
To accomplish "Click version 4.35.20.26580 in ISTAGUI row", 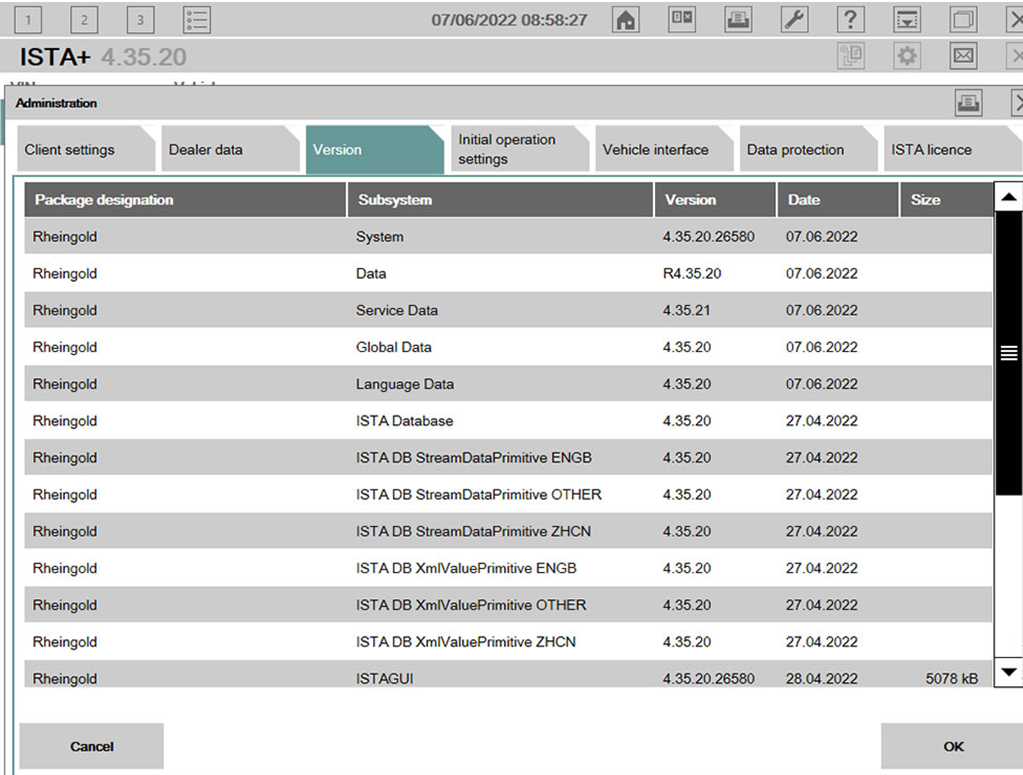I will coord(709,678).
